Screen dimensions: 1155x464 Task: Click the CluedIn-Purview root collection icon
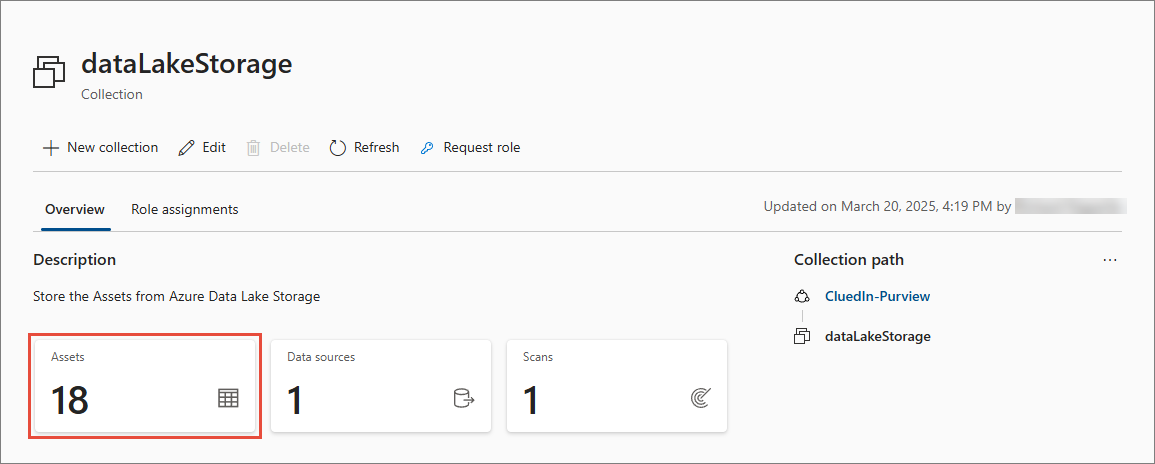pos(802,296)
